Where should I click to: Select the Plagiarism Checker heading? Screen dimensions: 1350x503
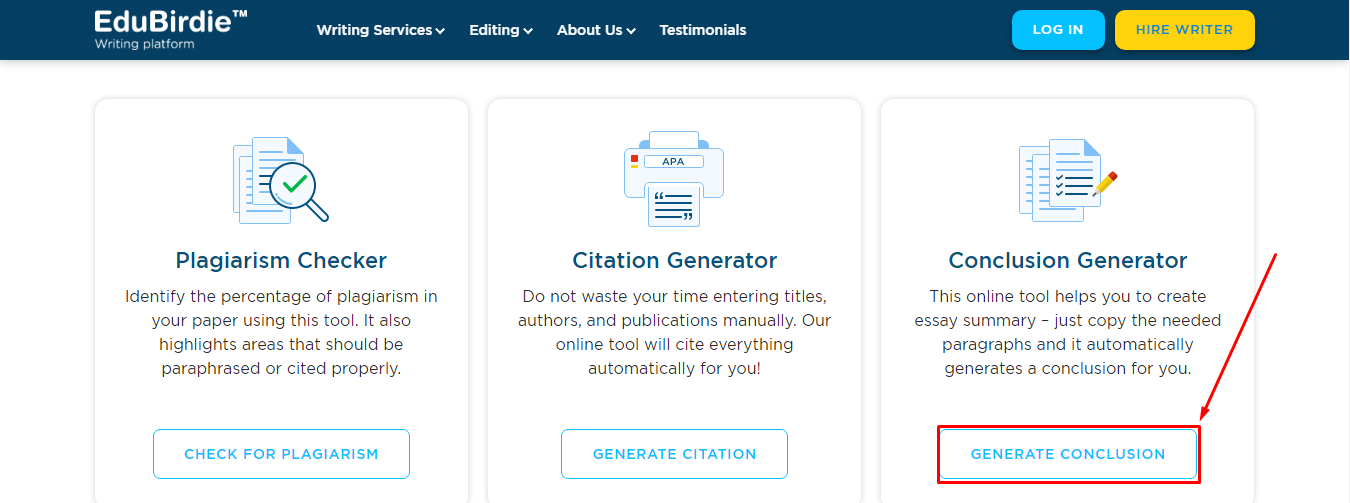281,261
